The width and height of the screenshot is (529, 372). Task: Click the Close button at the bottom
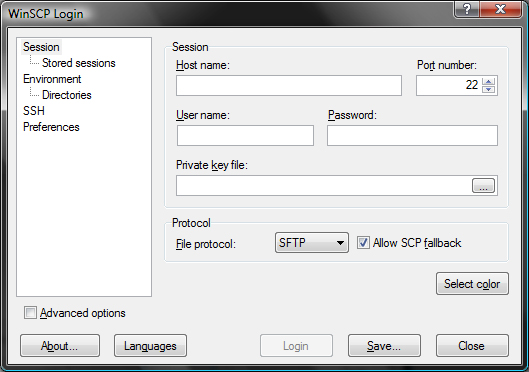pyautogui.click(x=472, y=346)
